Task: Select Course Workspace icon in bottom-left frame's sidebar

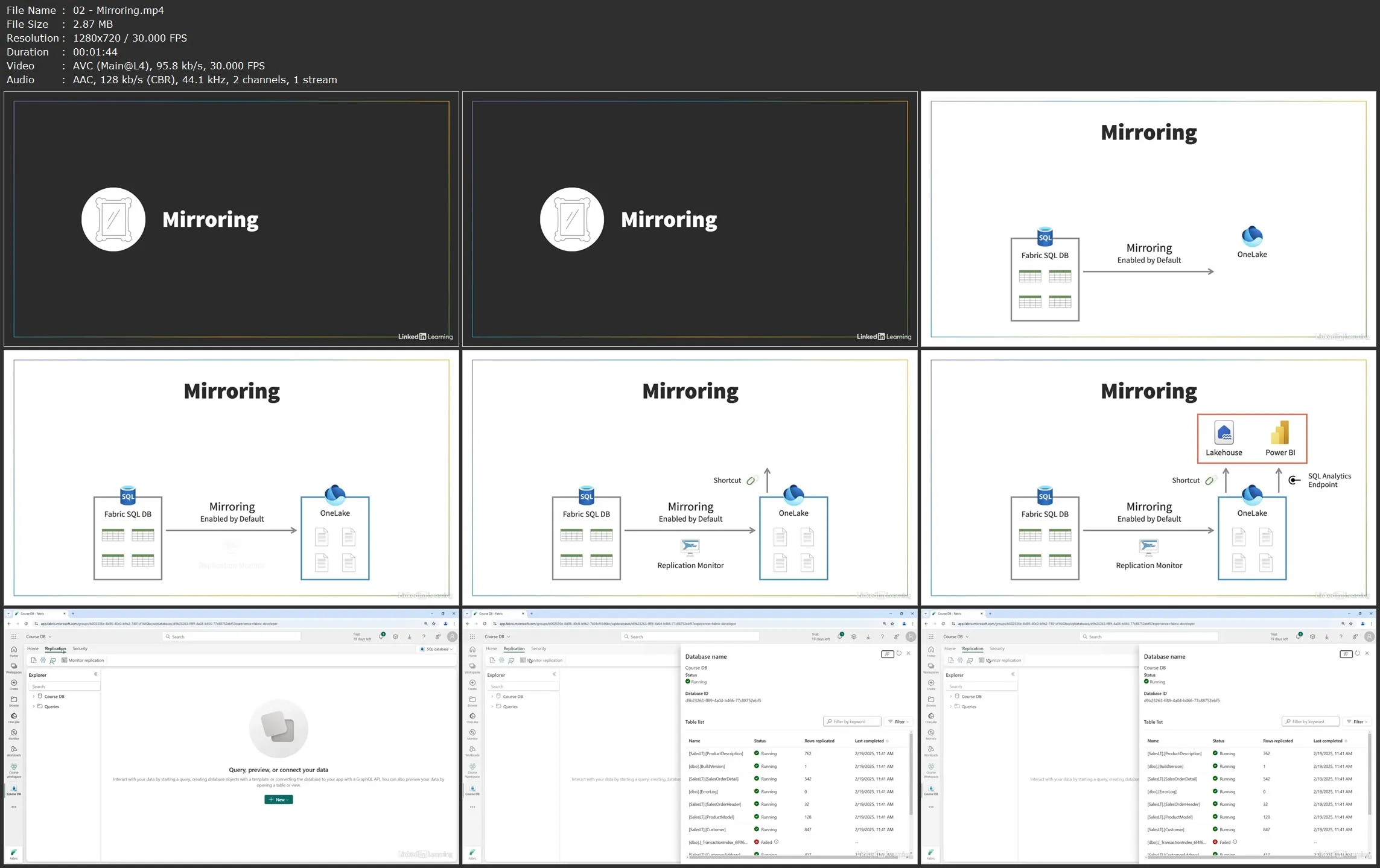Action: [13, 770]
